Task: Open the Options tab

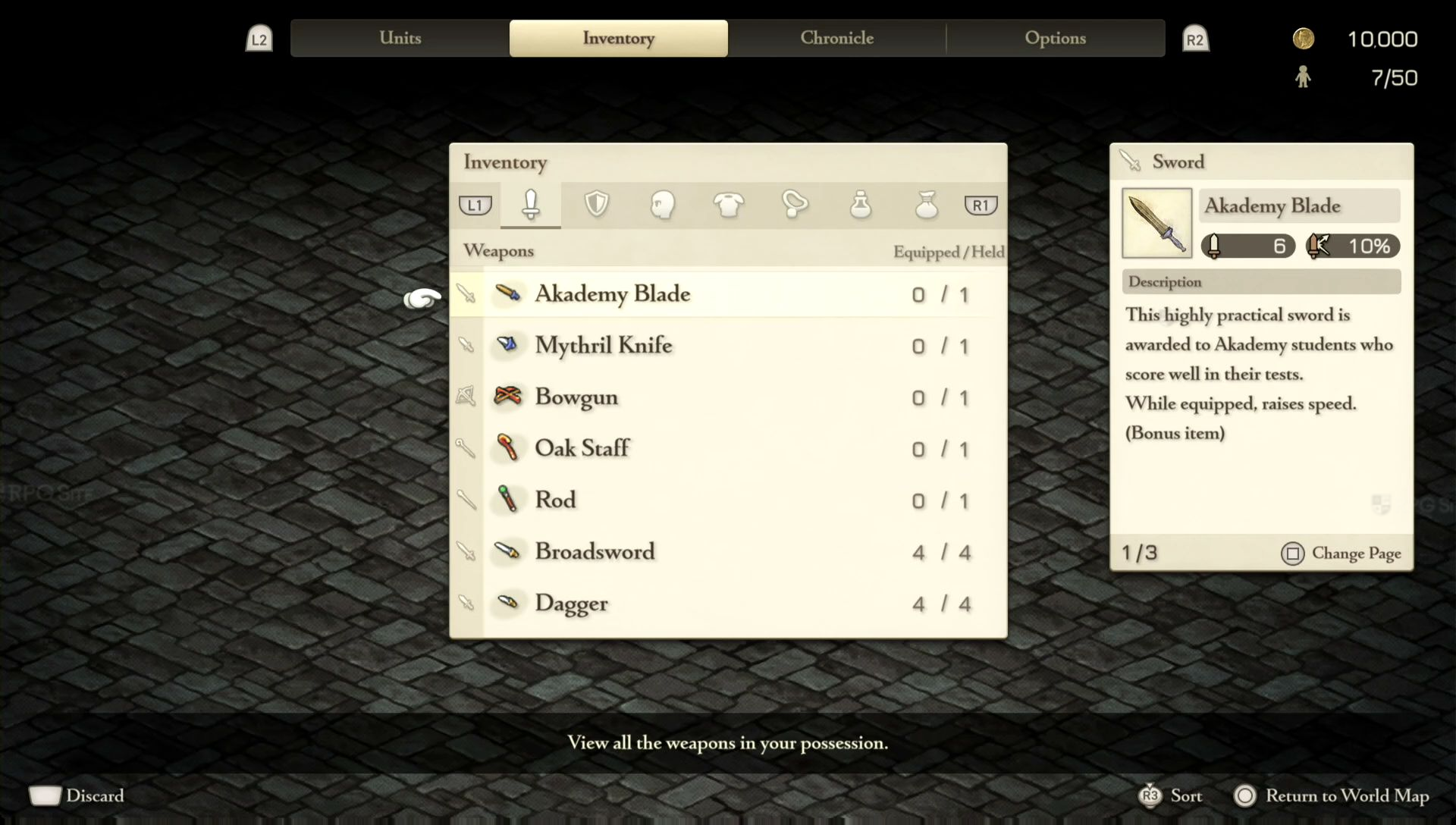Action: (1055, 38)
